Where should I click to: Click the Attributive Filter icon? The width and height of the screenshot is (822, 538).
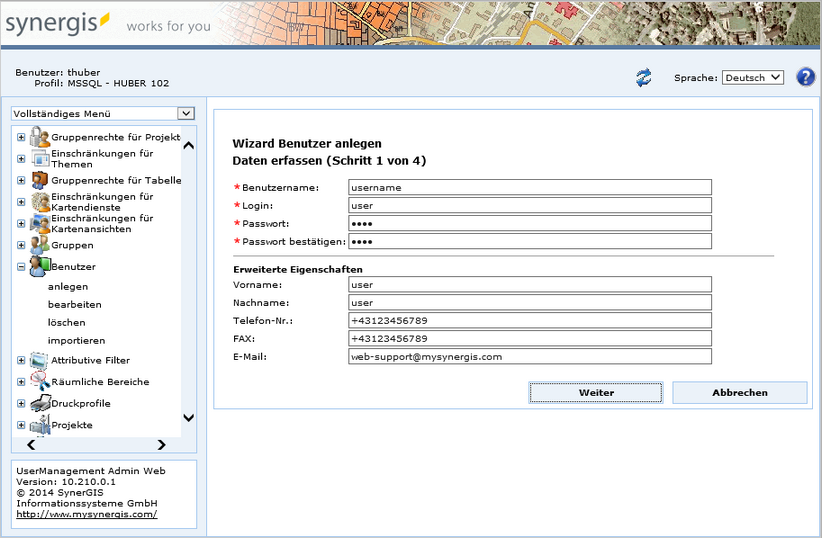pyautogui.click(x=39, y=360)
